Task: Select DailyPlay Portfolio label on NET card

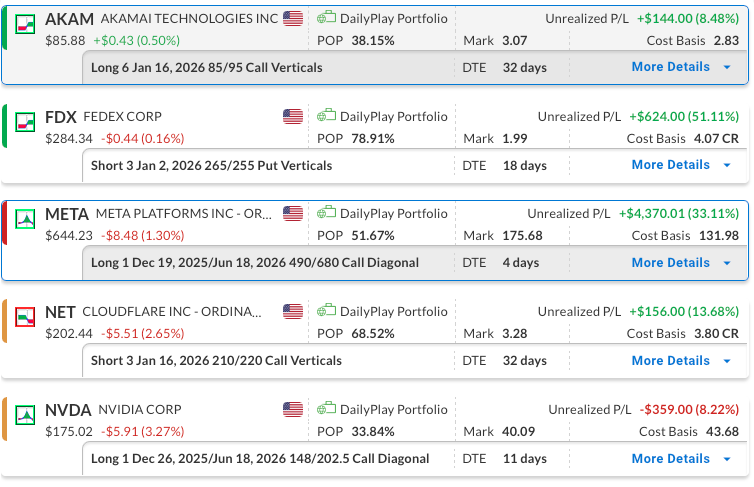Action: click(x=393, y=312)
